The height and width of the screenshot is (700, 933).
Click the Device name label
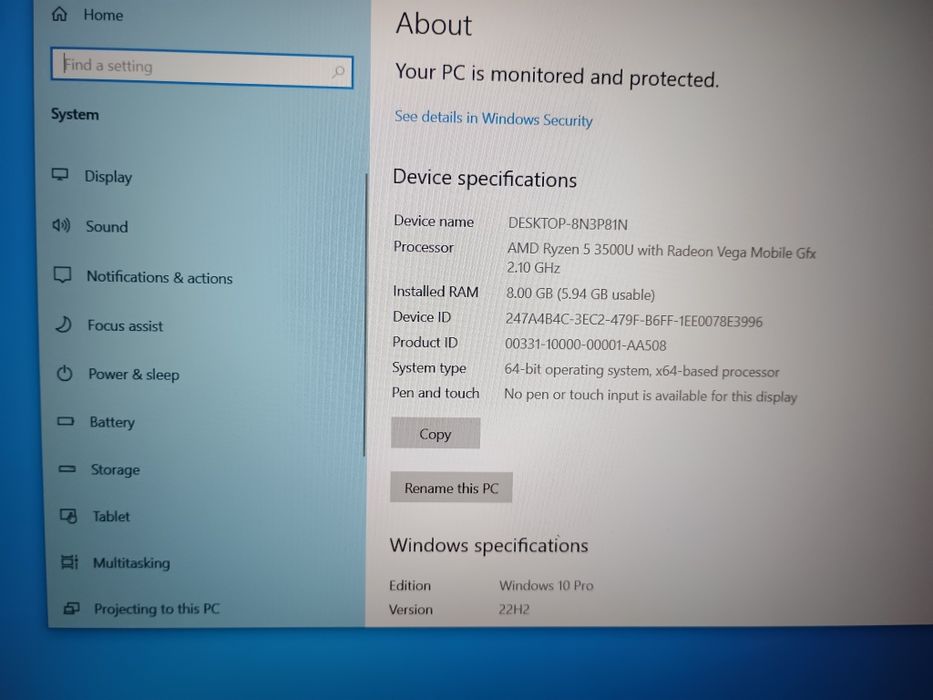(x=434, y=221)
